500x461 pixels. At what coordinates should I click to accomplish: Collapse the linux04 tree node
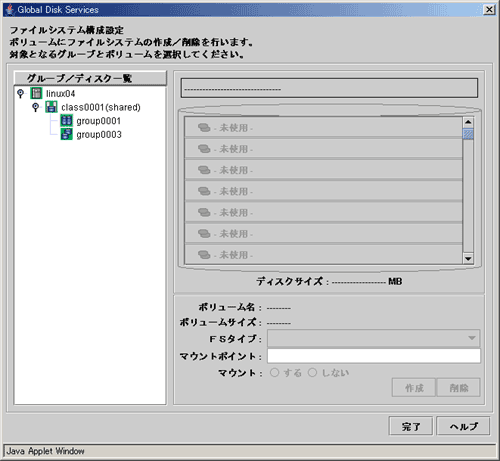pyautogui.click(x=21, y=94)
